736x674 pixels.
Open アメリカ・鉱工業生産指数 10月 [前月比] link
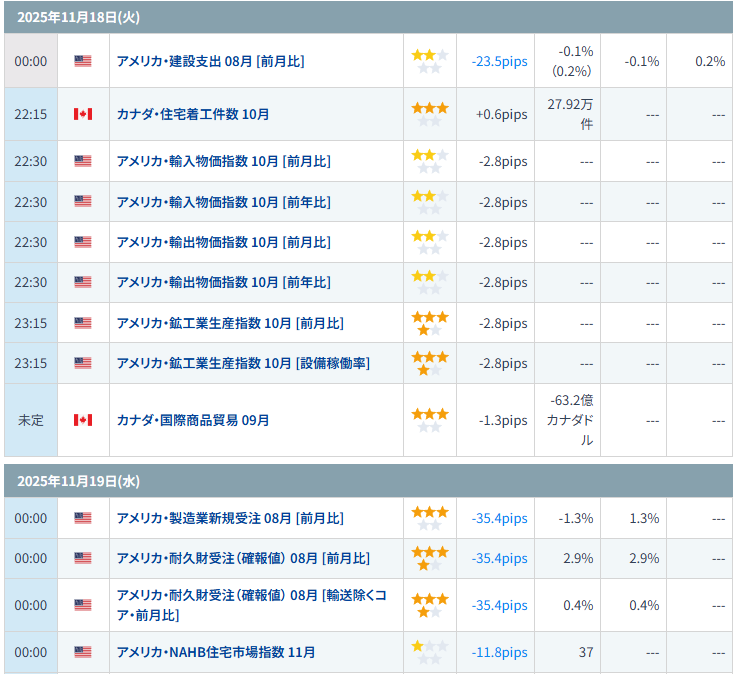[230, 323]
